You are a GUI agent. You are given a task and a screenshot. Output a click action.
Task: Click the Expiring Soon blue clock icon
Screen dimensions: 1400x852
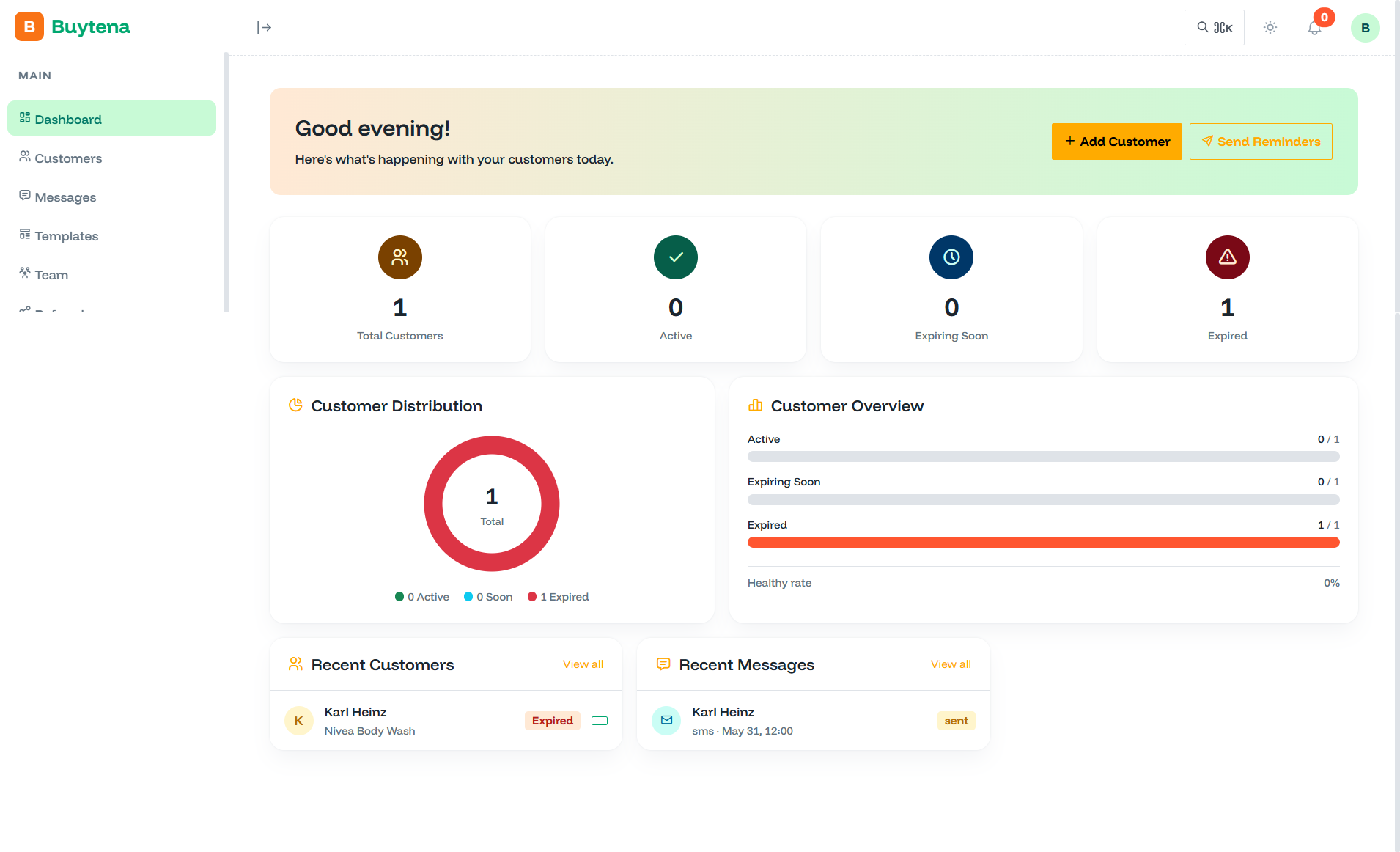pyautogui.click(x=951, y=257)
